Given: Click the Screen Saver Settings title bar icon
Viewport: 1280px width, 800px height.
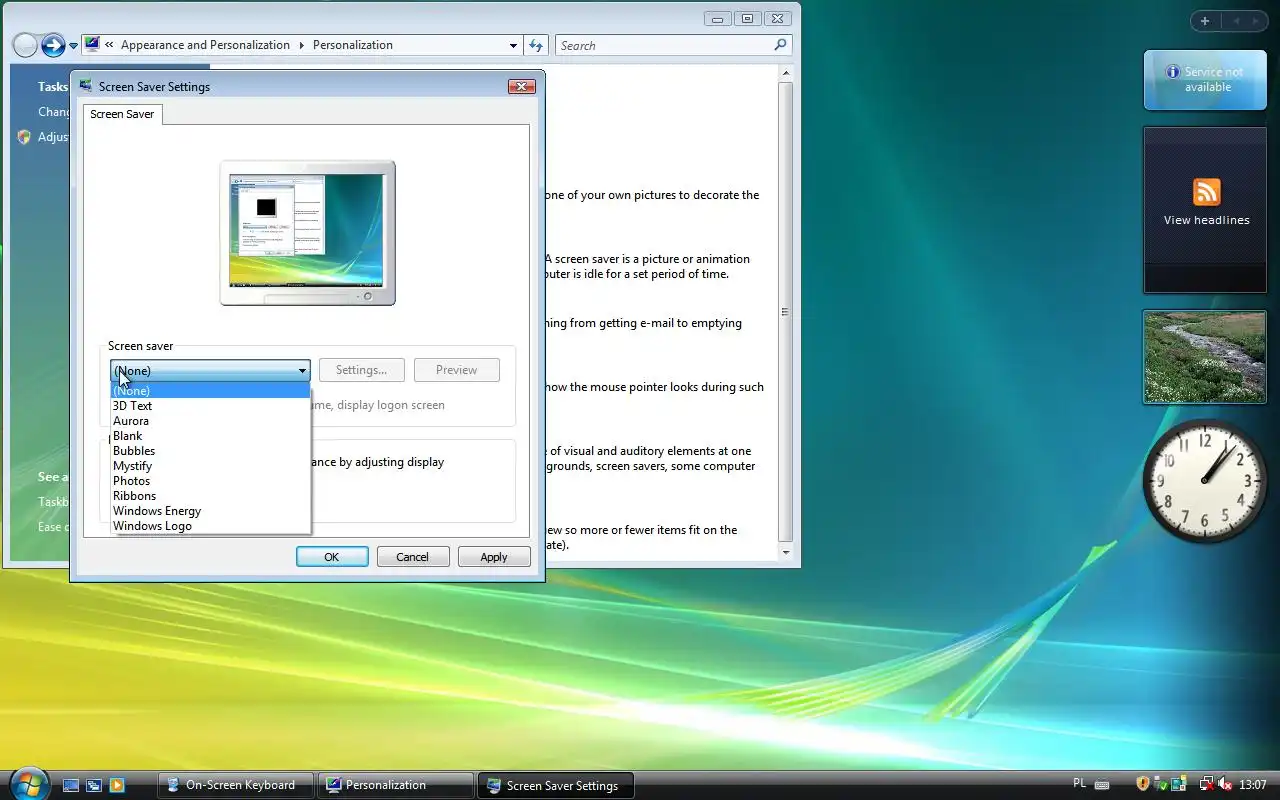Looking at the screenshot, I should point(86,86).
